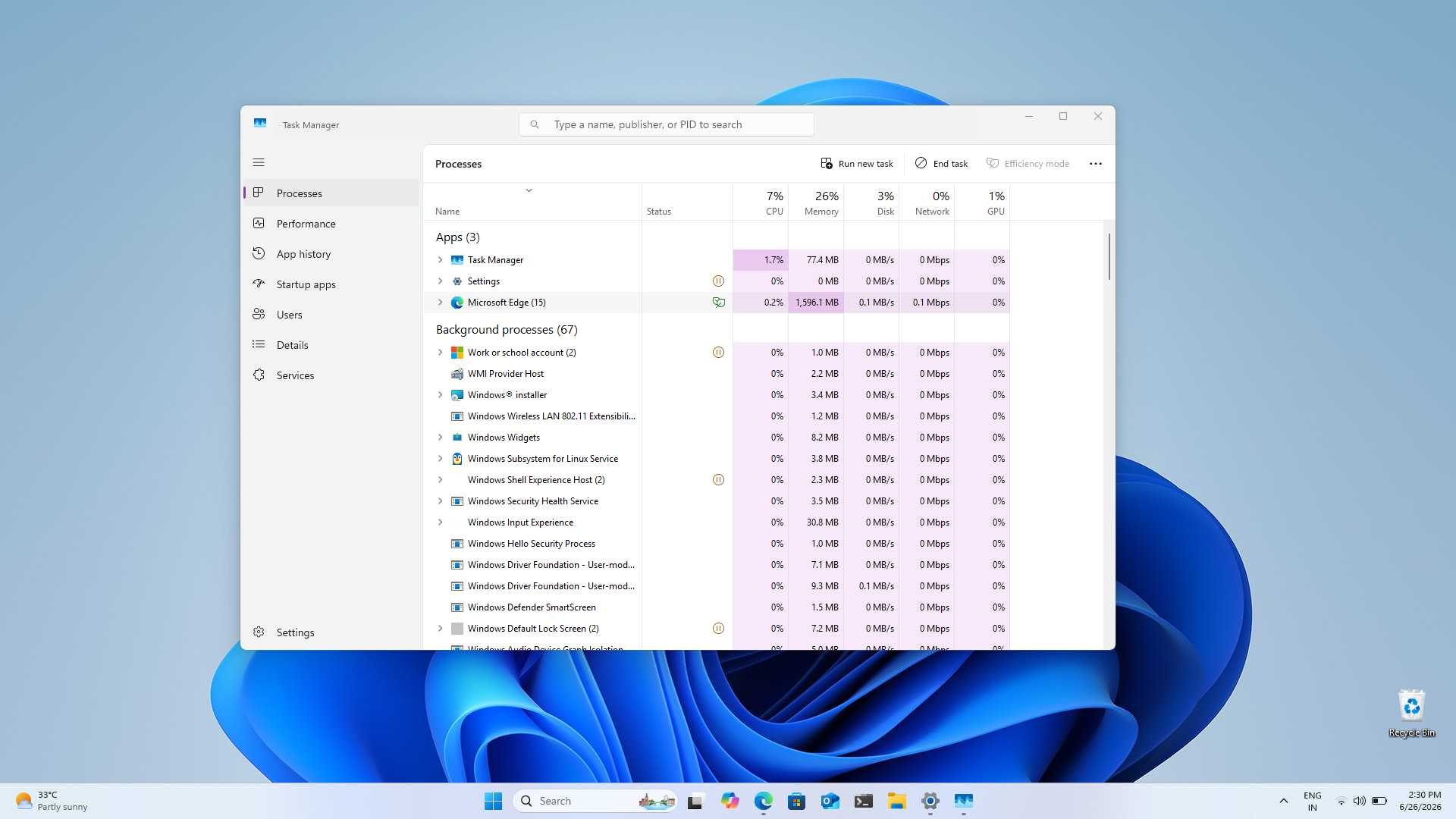Click End task button
The image size is (1456, 819).
click(x=941, y=164)
